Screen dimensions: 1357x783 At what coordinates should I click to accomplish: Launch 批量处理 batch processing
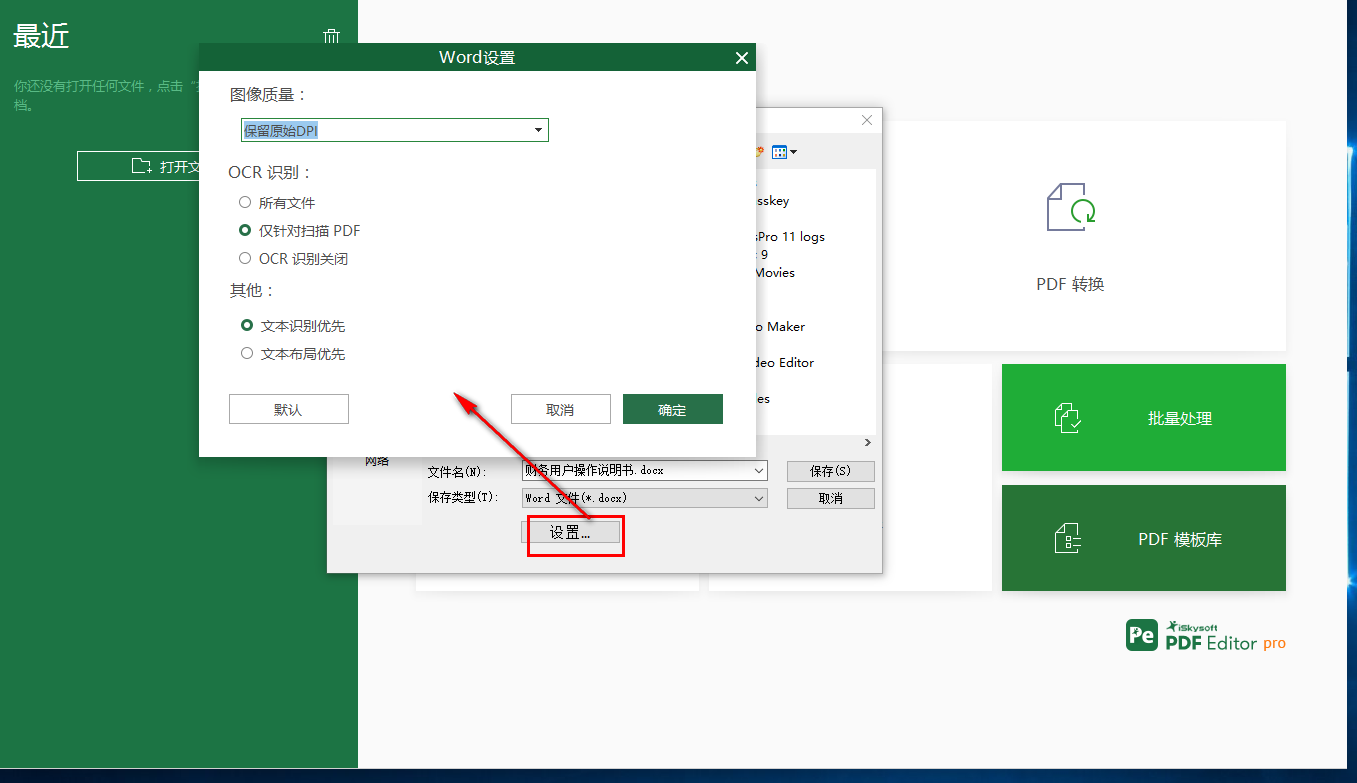[1143, 417]
